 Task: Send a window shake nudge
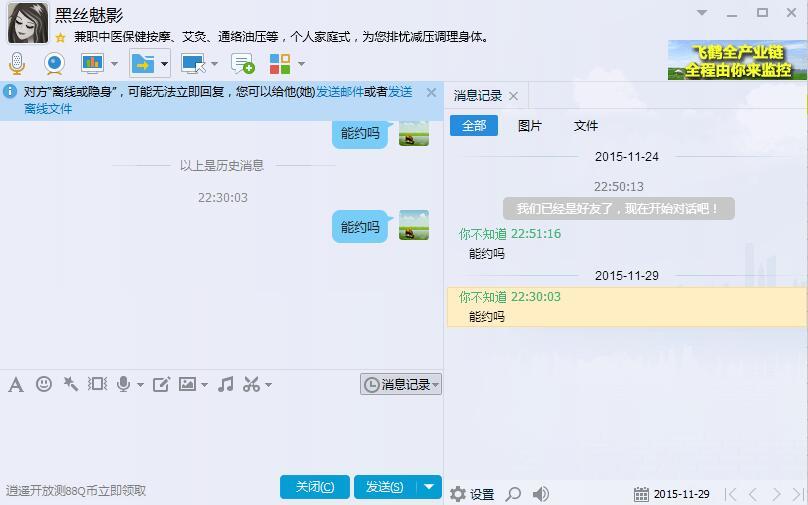71,384
